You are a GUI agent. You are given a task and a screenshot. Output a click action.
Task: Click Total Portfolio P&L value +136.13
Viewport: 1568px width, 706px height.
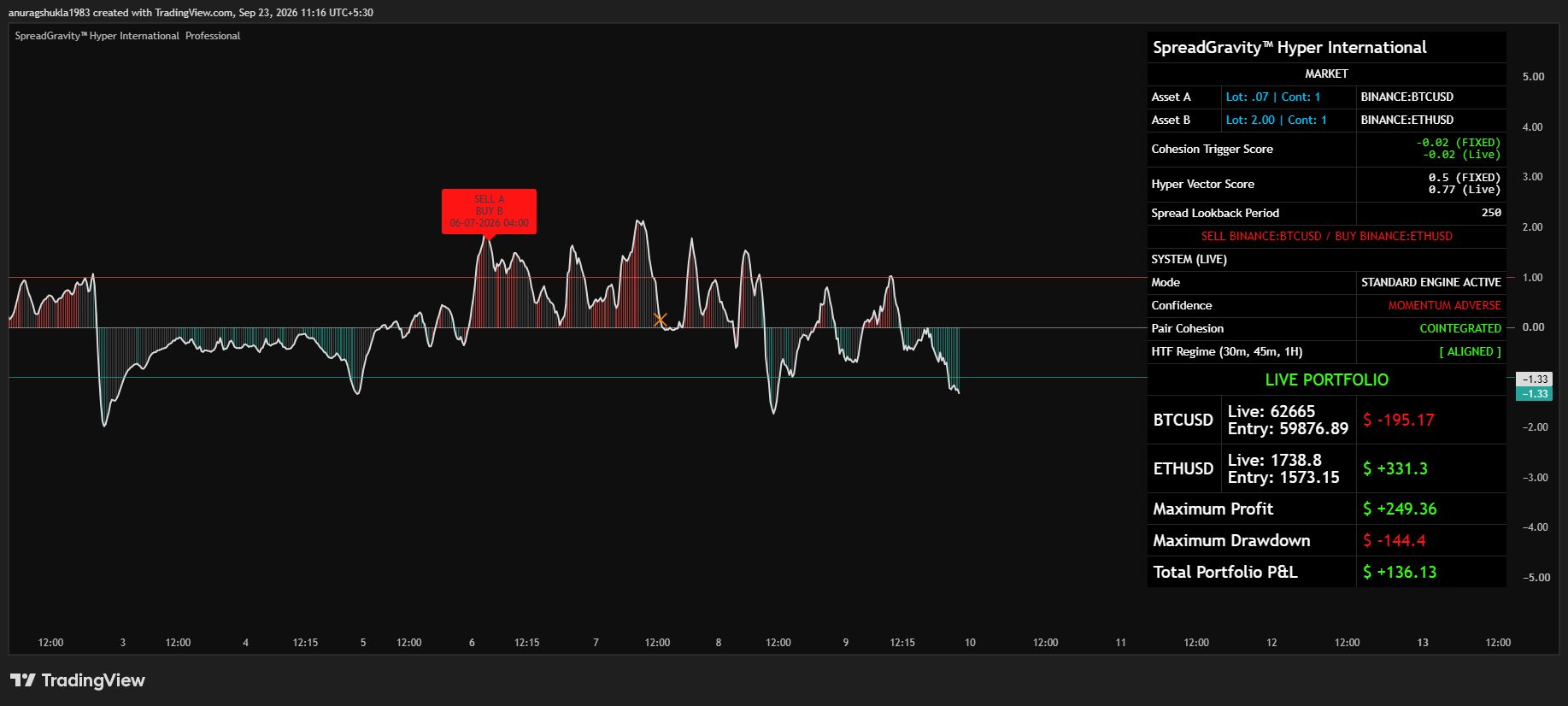[1400, 572]
